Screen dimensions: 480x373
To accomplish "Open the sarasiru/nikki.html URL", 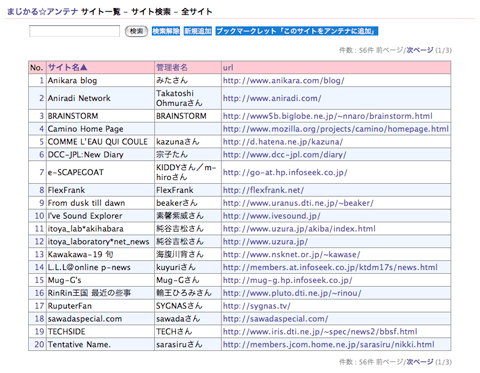I will pyautogui.click(x=329, y=344).
